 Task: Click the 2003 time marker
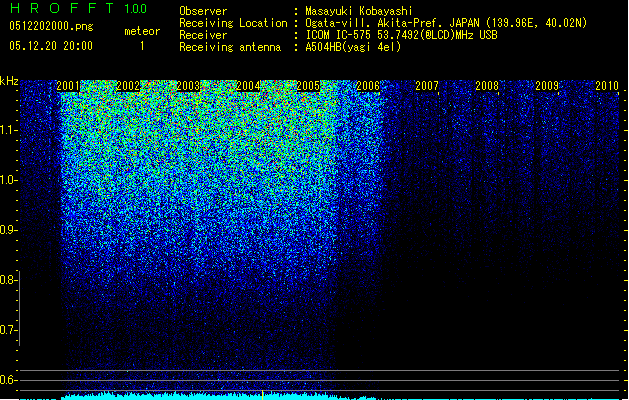point(188,86)
